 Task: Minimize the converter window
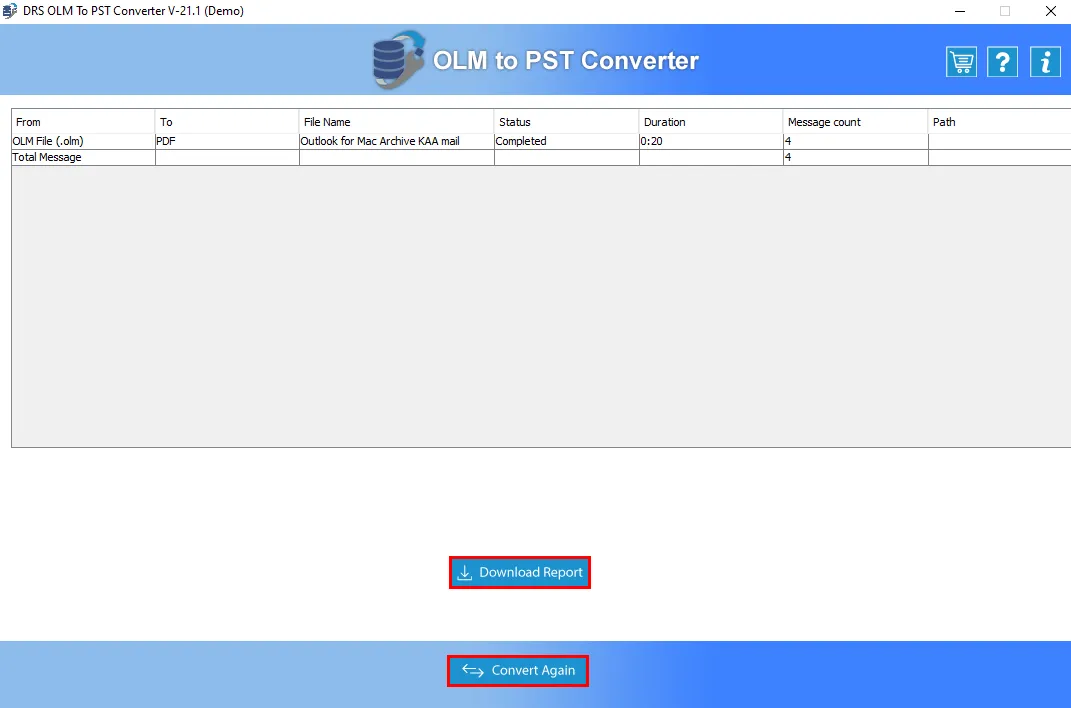pos(960,11)
